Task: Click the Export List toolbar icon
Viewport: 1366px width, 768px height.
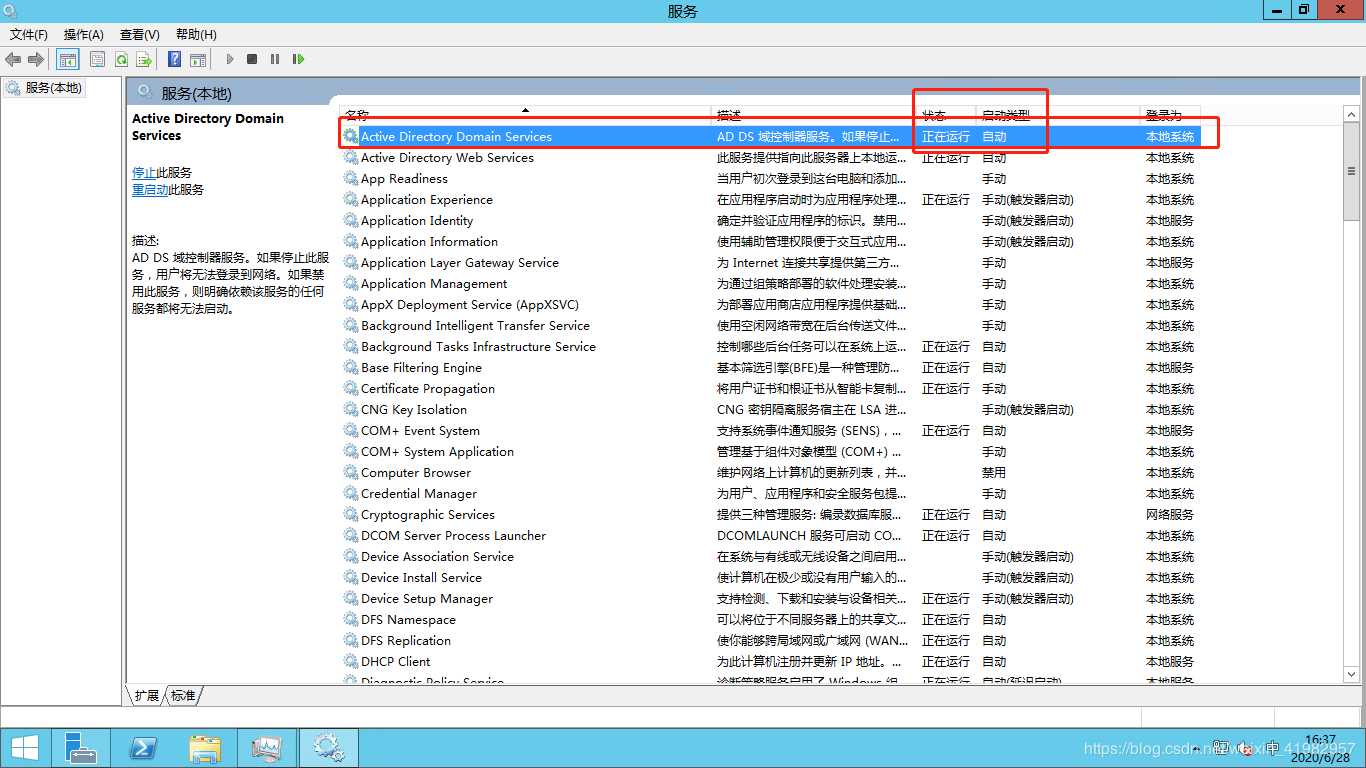Action: coord(144,60)
